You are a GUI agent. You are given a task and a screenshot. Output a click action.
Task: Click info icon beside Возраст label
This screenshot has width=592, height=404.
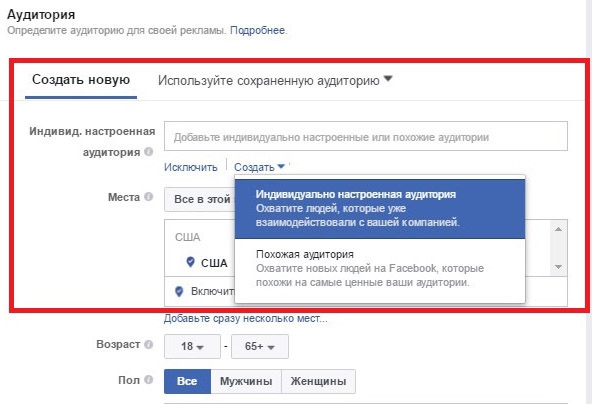149,344
